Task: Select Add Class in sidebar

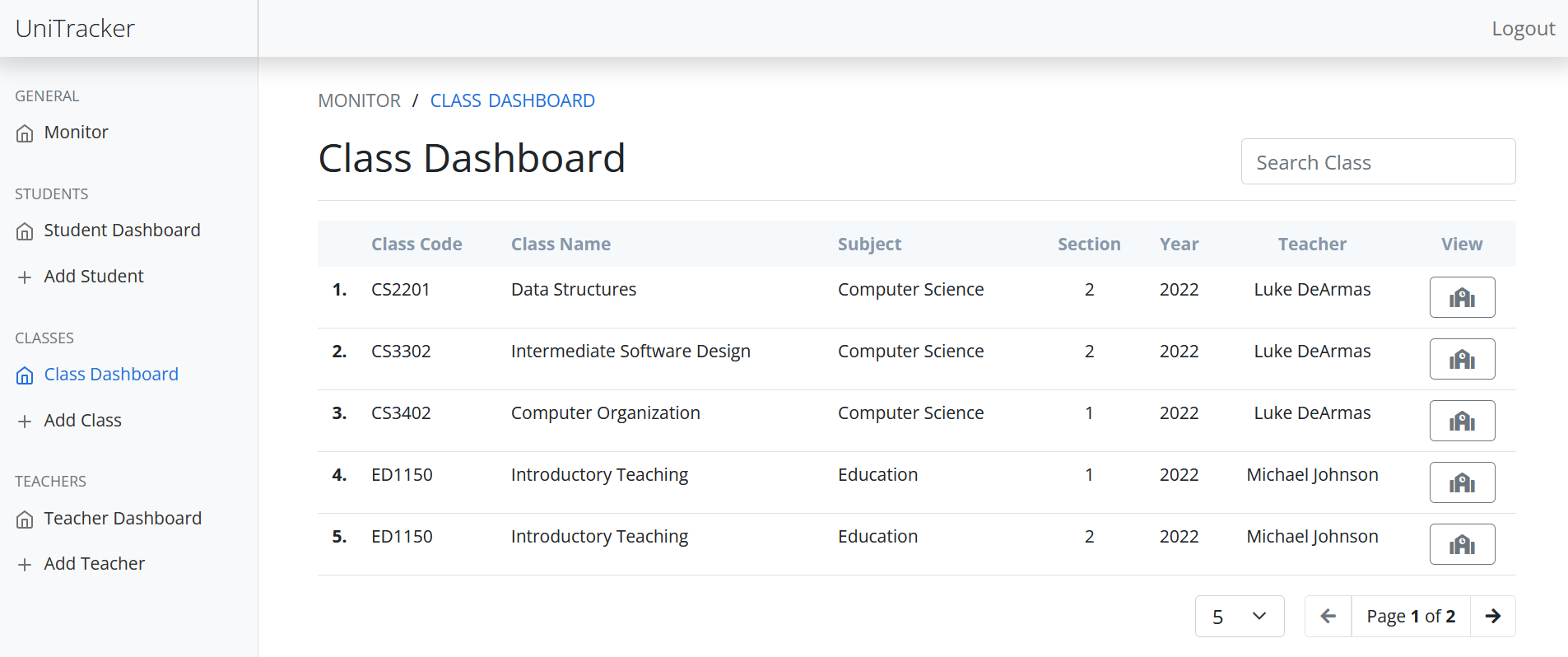Action: (82, 421)
